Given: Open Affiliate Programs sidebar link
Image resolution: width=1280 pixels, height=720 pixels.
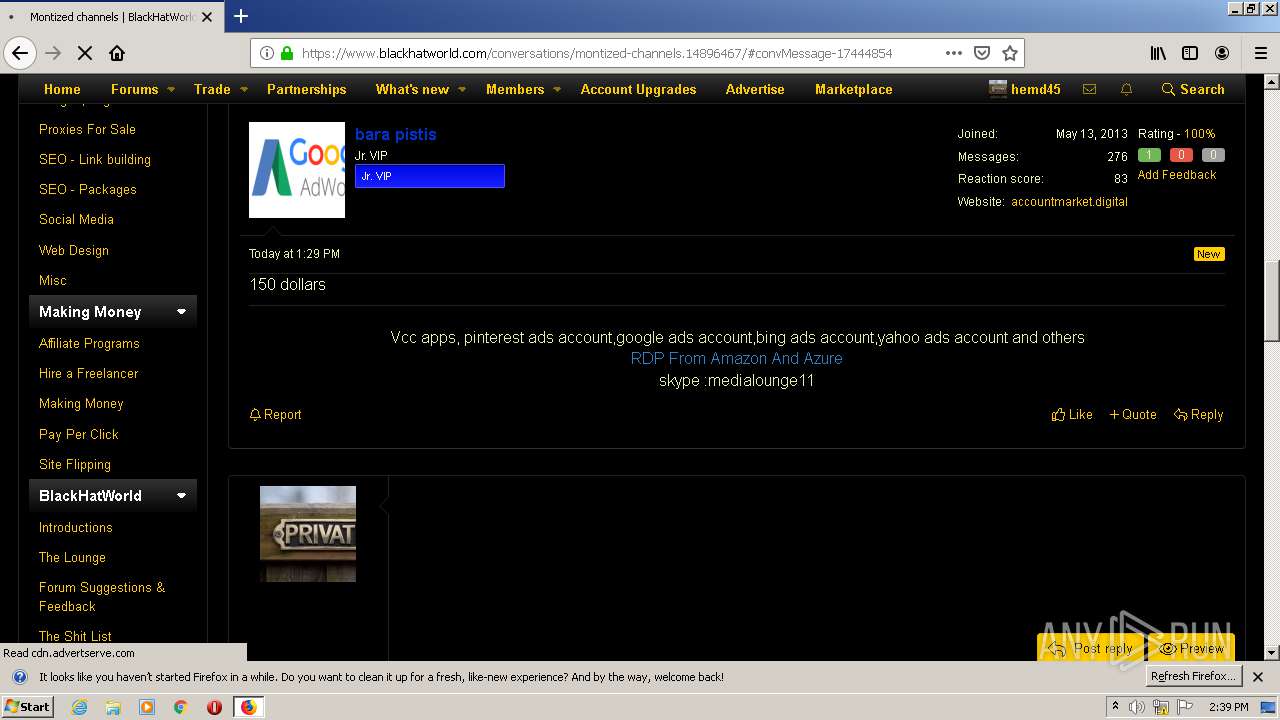Looking at the screenshot, I should 89,343.
